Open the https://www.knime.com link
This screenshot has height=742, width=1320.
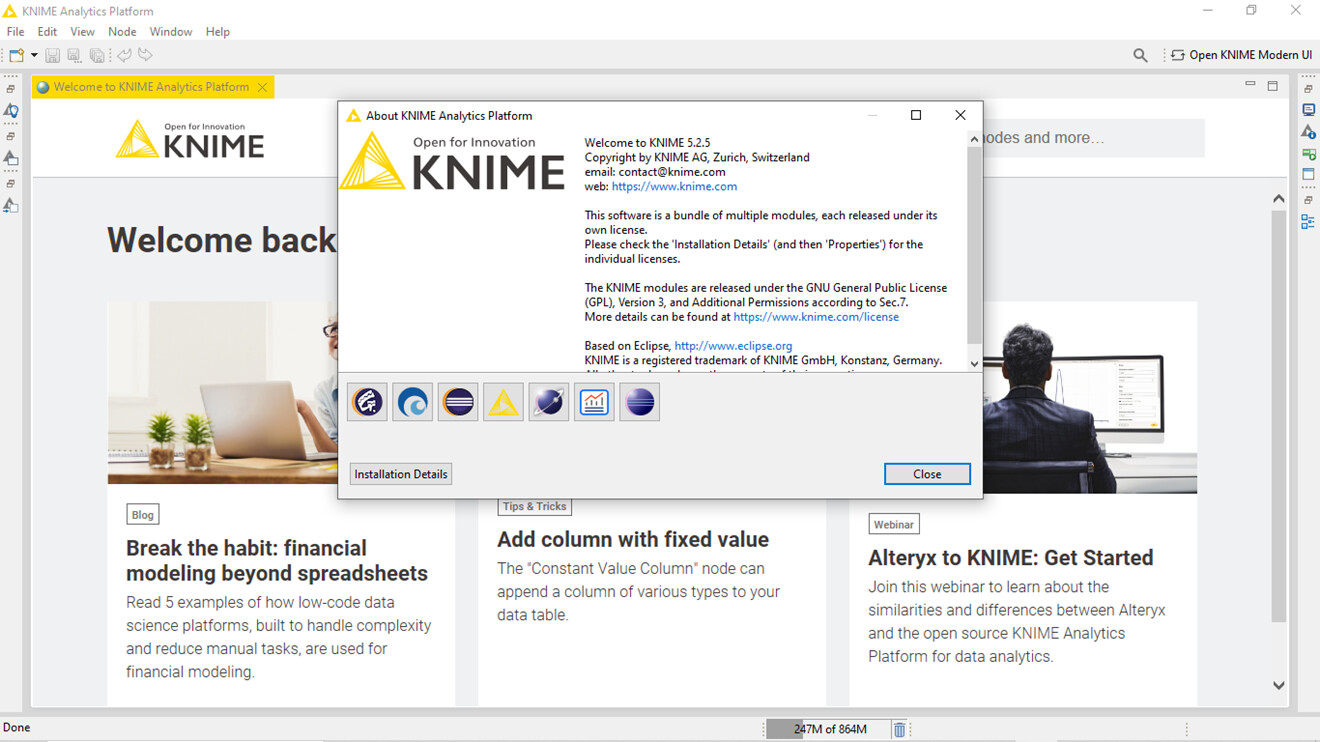(x=674, y=186)
